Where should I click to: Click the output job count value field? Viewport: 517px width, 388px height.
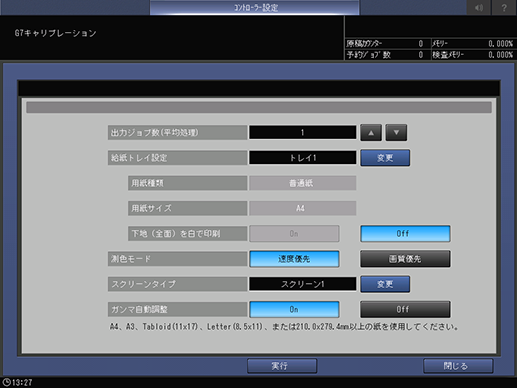coord(303,133)
